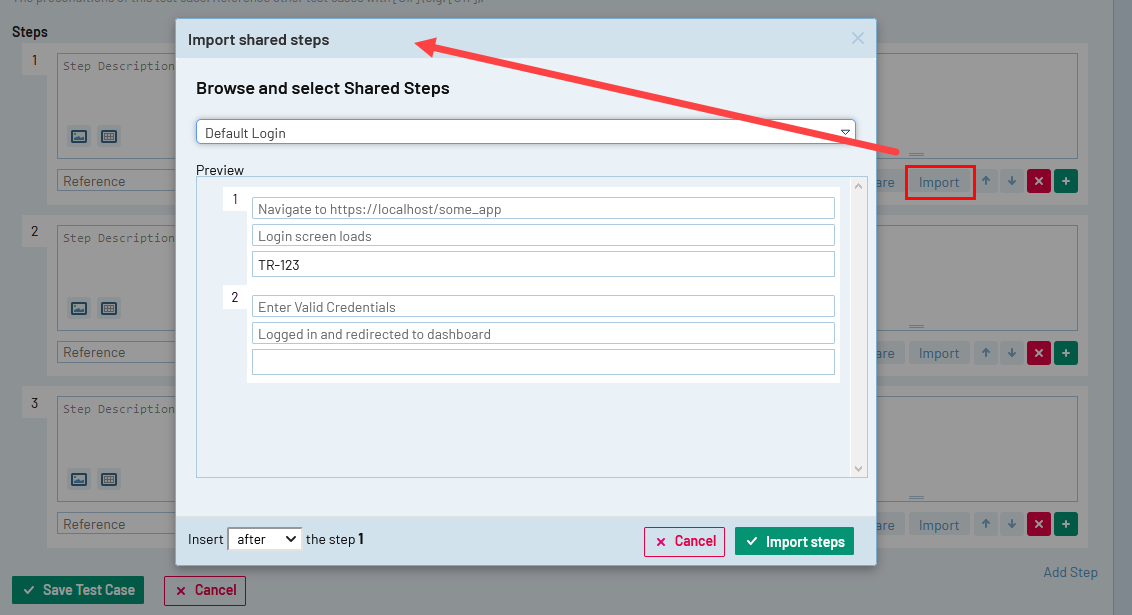
Task: Click the empty reference field in preview step 2
Action: (x=542, y=362)
